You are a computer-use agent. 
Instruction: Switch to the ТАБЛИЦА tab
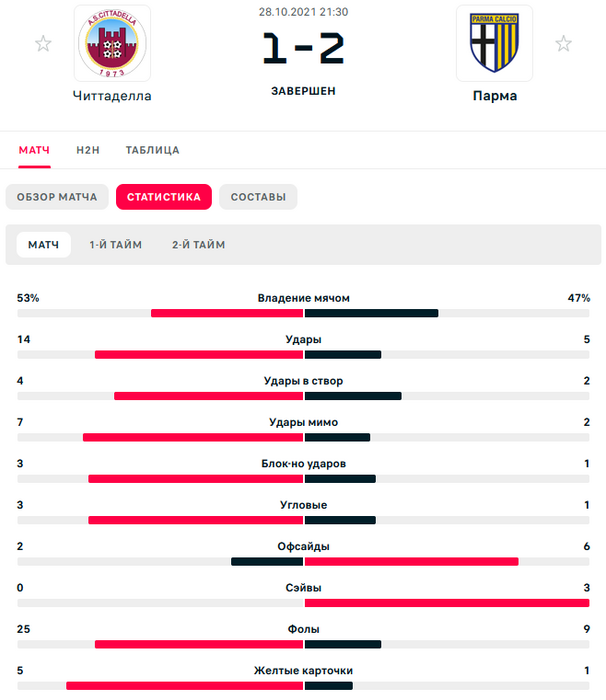point(152,150)
